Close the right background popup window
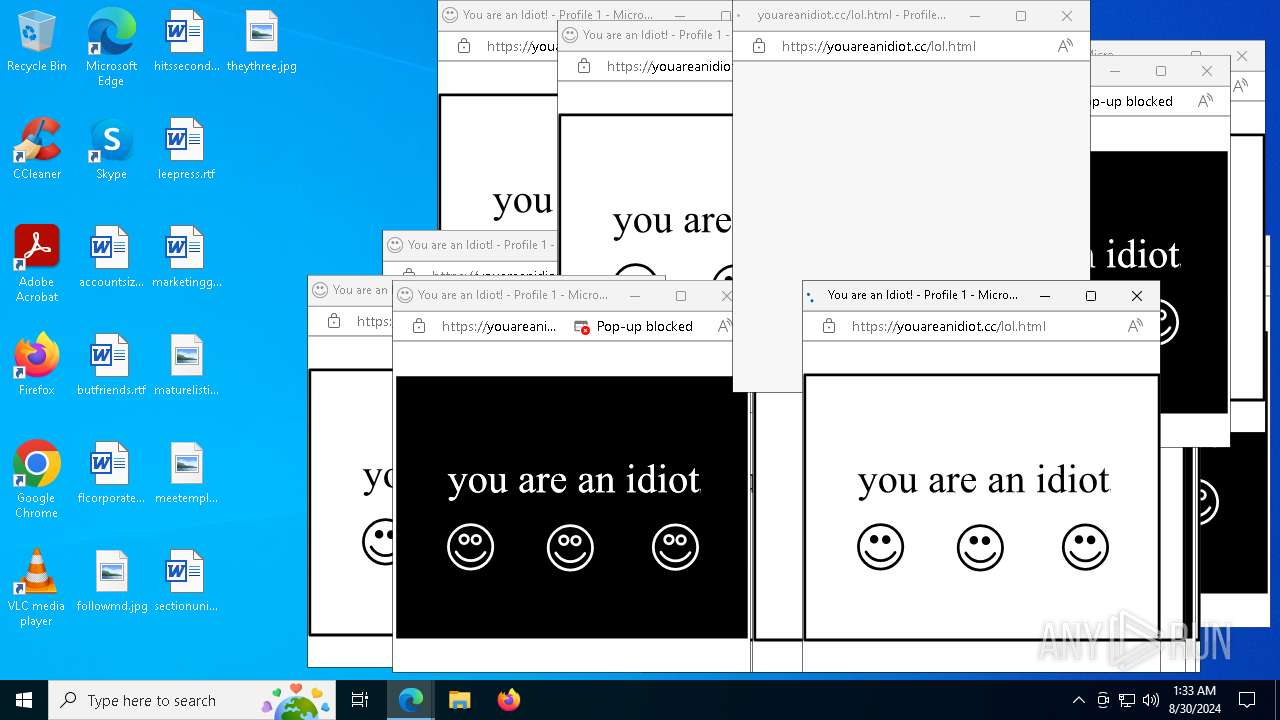Screen dimensions: 1280x720 (x=1207, y=71)
